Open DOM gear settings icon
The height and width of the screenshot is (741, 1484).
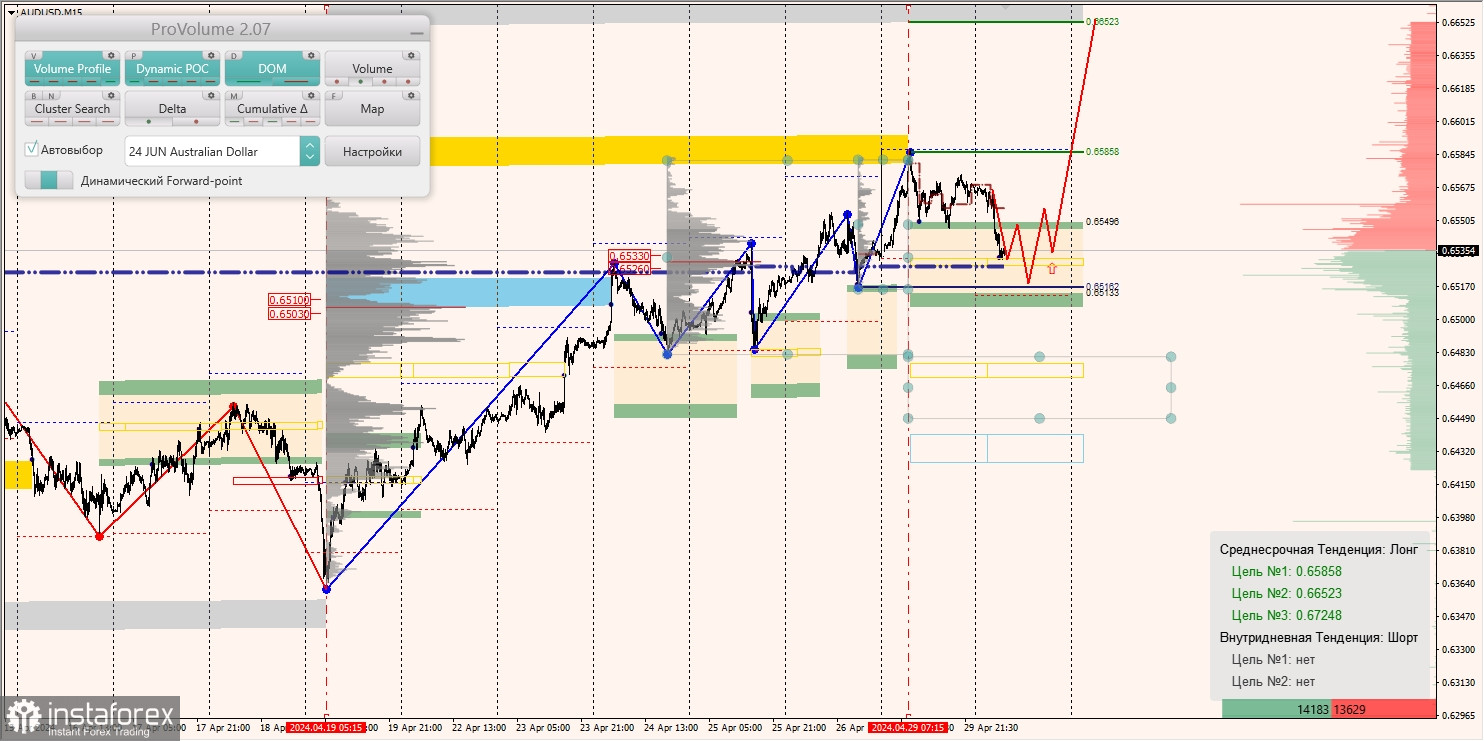coord(311,56)
